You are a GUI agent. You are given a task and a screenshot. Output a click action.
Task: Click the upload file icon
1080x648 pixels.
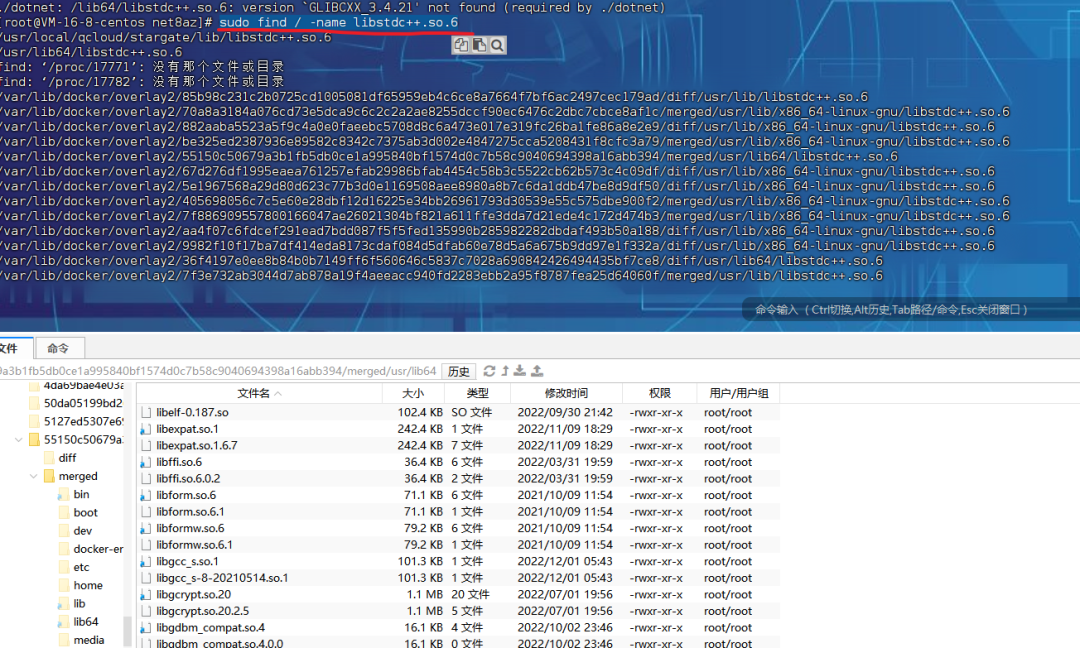pyautogui.click(x=537, y=369)
